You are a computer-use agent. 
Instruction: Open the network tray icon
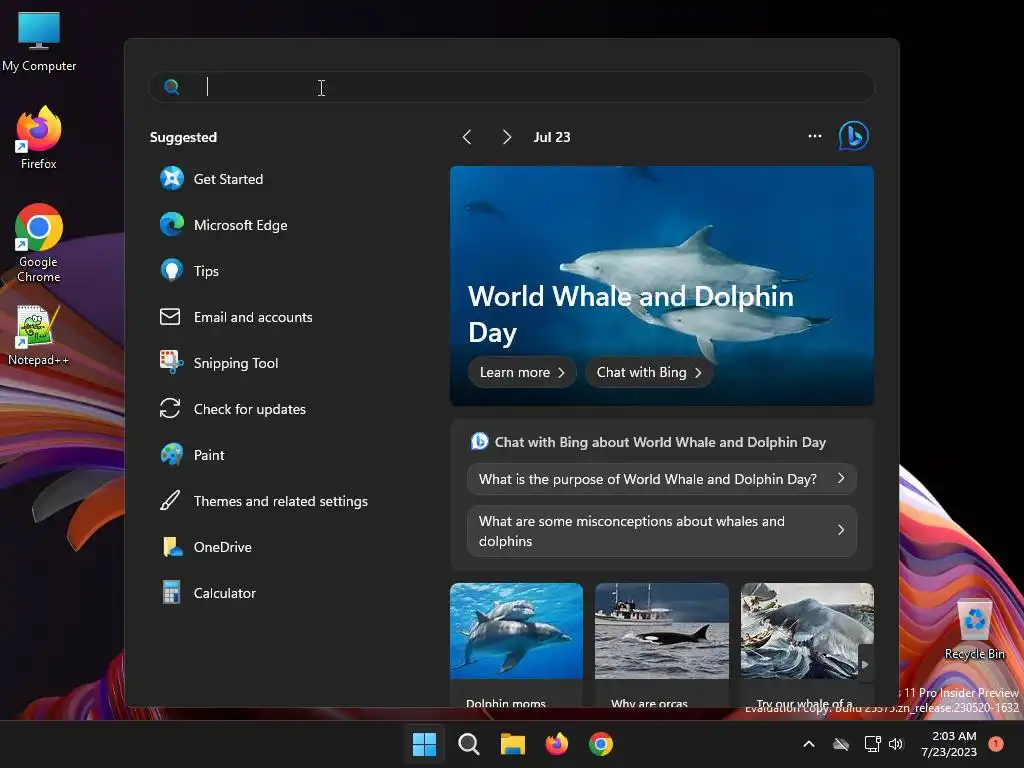[x=872, y=744]
